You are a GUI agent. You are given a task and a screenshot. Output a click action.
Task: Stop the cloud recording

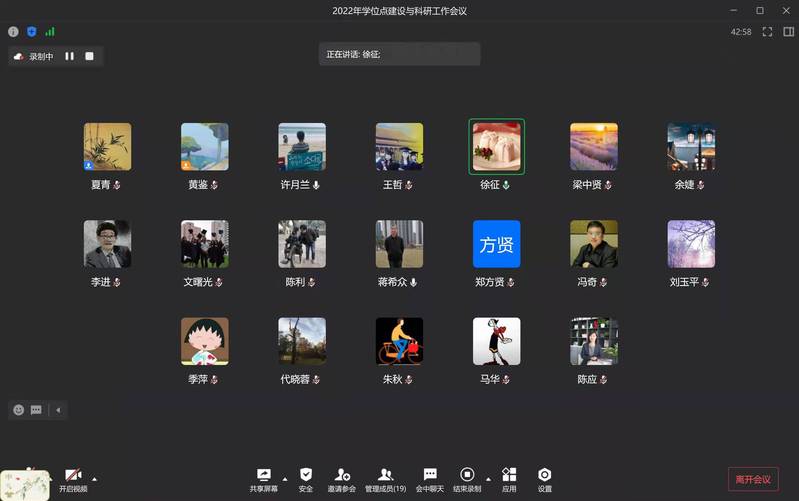[x=89, y=56]
